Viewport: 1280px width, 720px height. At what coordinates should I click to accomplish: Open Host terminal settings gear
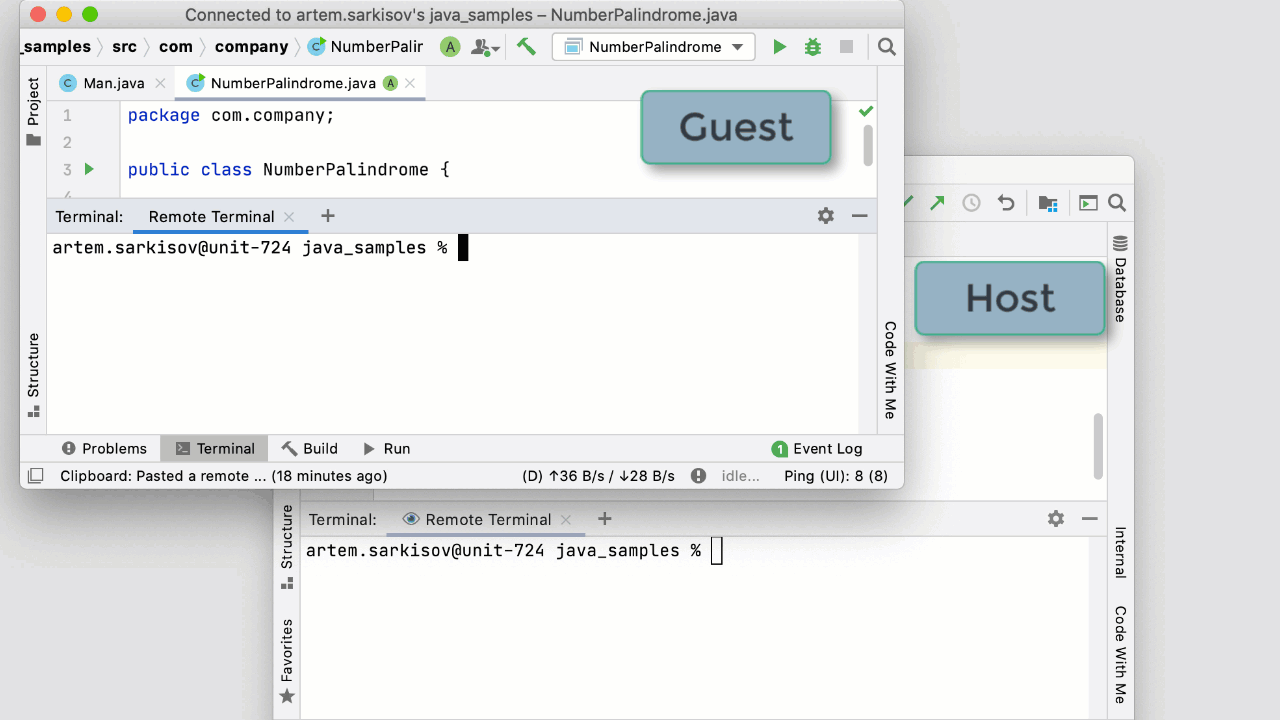point(1056,519)
